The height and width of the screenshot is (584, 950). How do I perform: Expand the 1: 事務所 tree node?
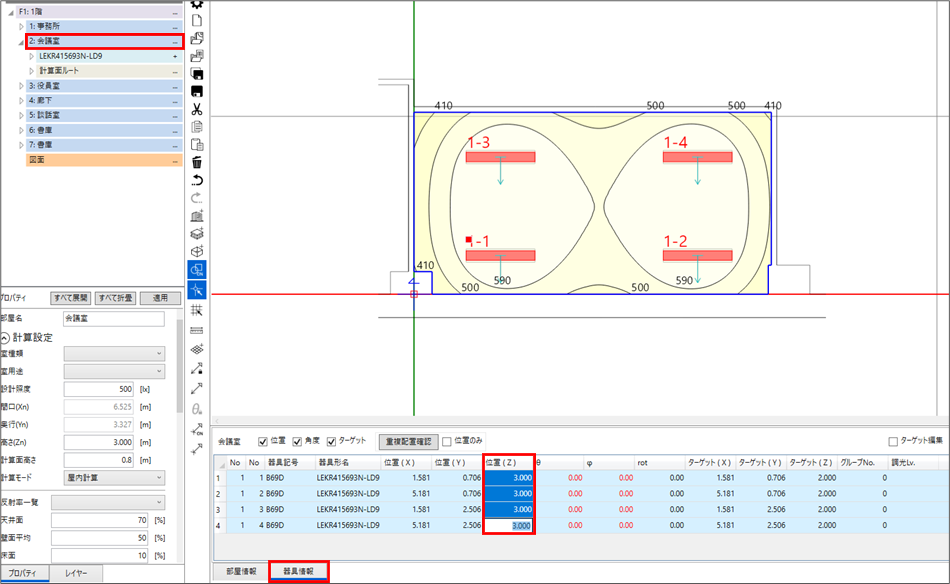[21, 27]
